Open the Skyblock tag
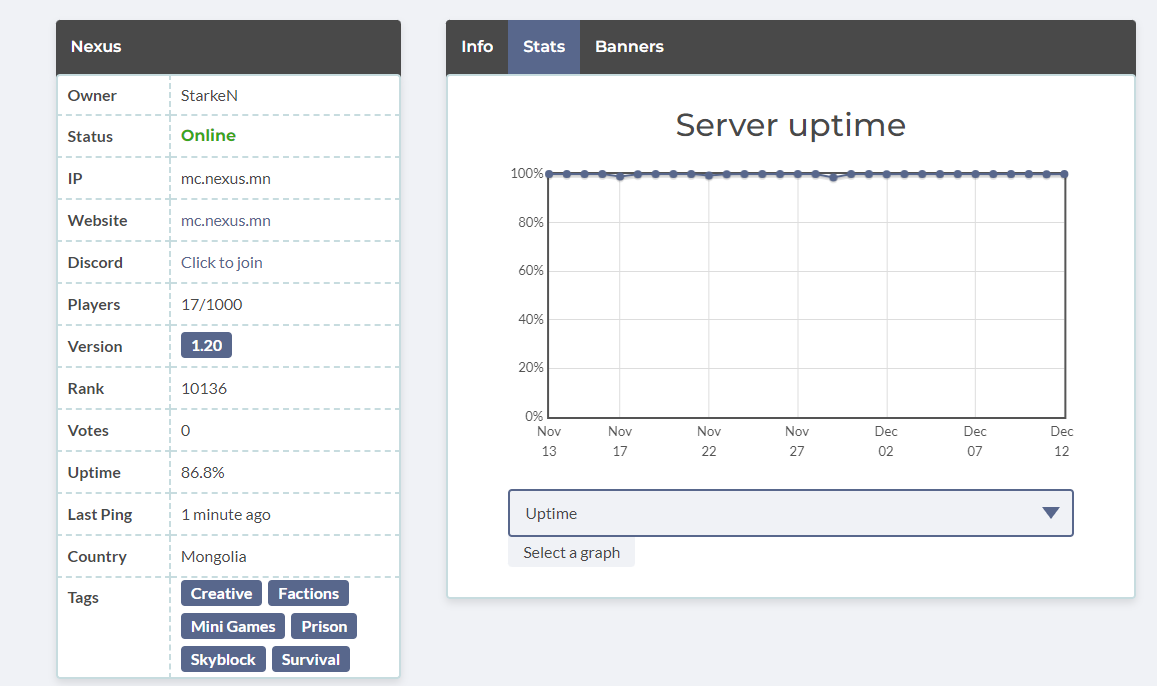The image size is (1157, 686). pos(223,659)
